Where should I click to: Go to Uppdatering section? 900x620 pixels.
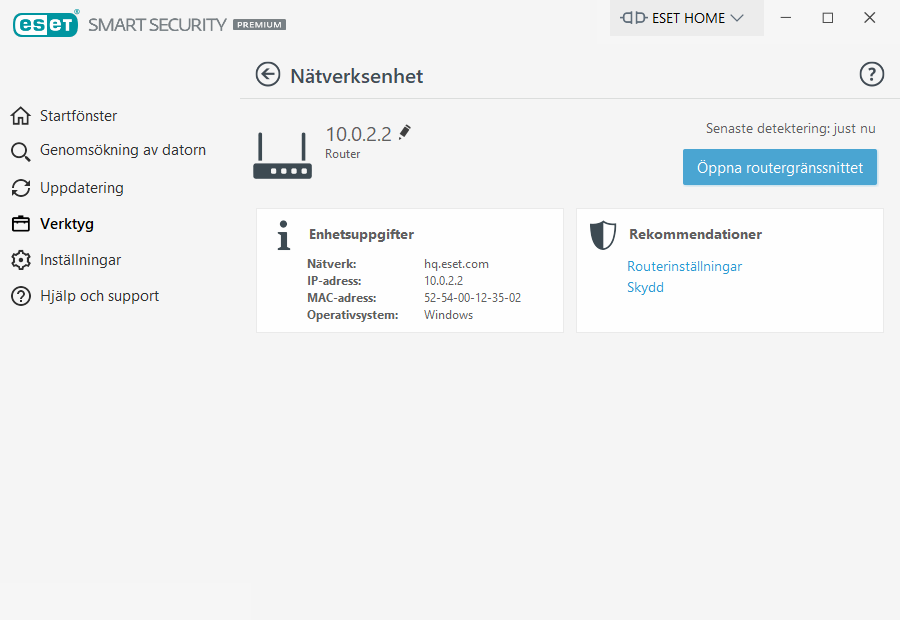pos(81,188)
